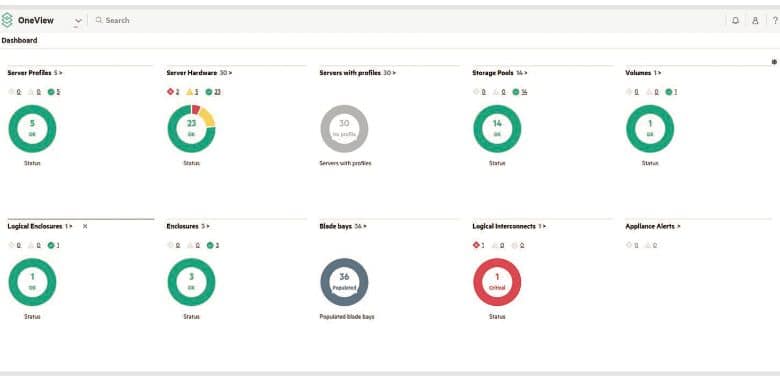Viewport: 780px width, 379px height.
Task: Open the Logical Enclosures panel link
Action: (40, 226)
